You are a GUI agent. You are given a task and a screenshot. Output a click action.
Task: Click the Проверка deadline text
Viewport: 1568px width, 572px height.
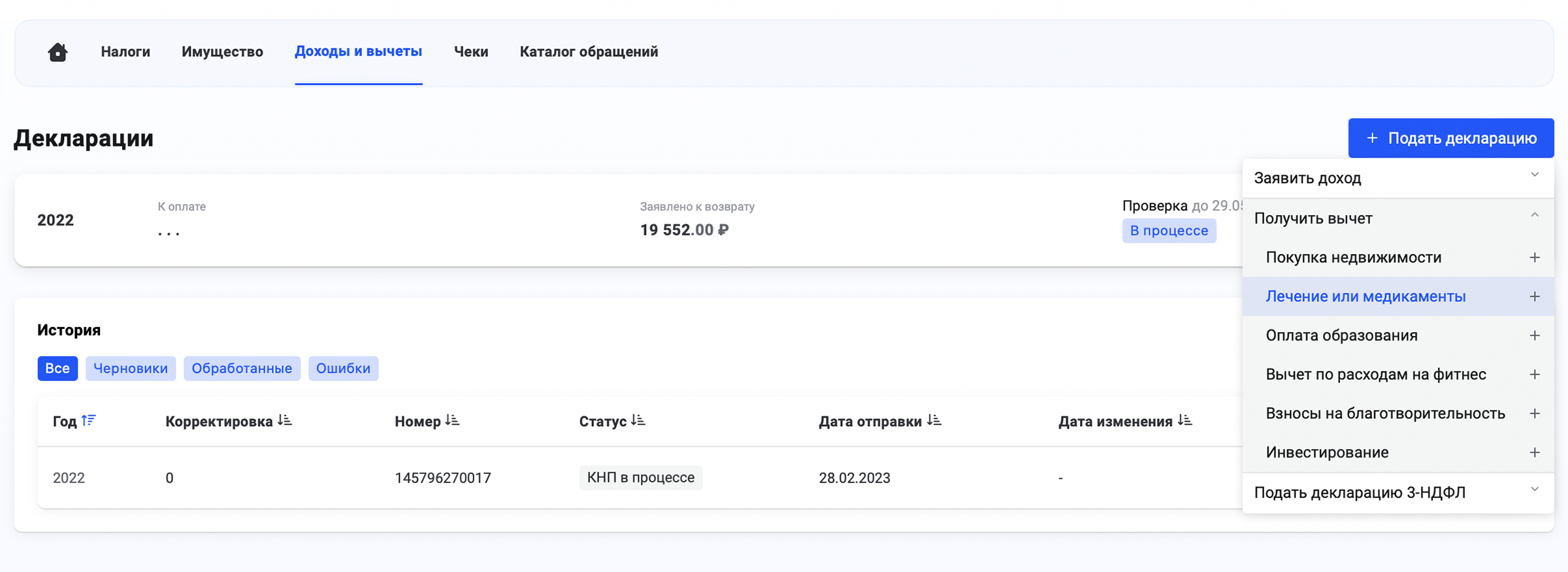(x=1183, y=206)
